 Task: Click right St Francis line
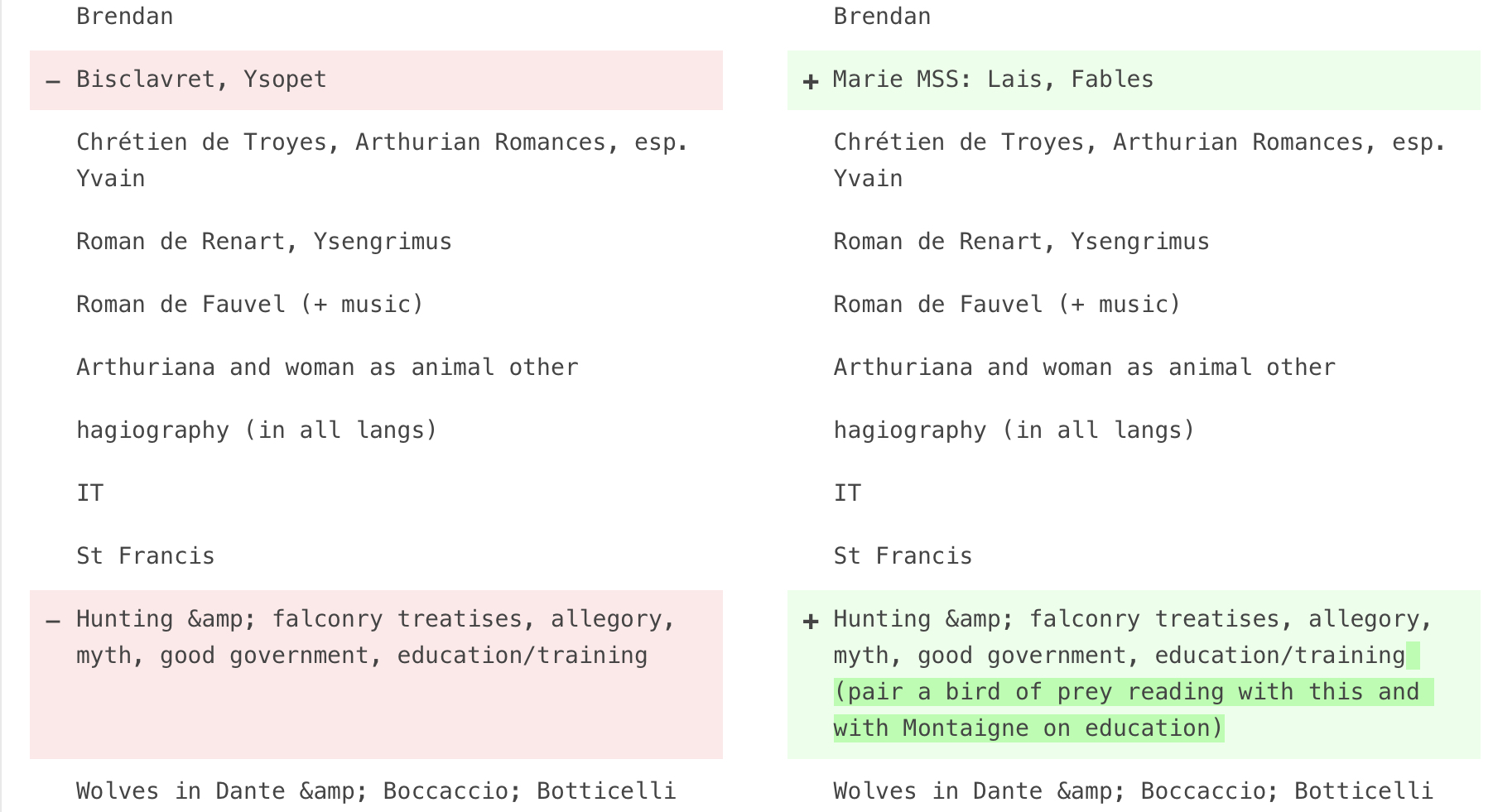click(903, 556)
